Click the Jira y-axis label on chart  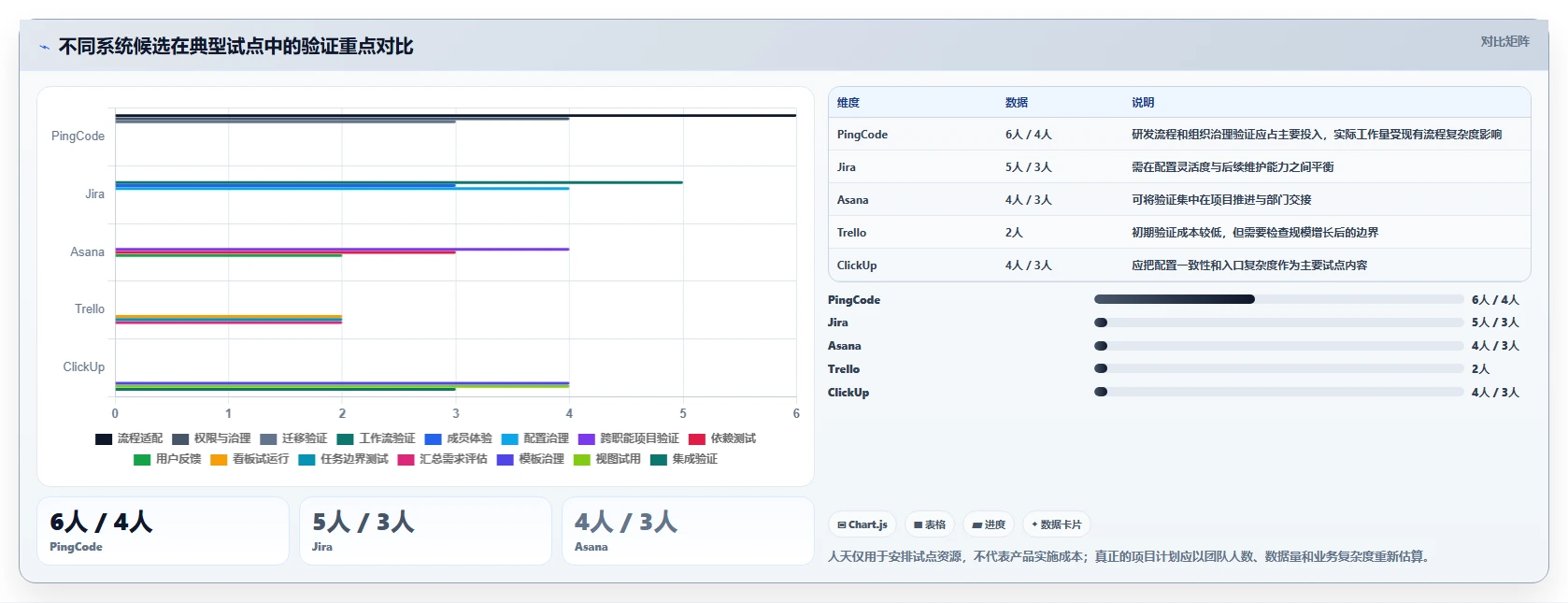[95, 194]
